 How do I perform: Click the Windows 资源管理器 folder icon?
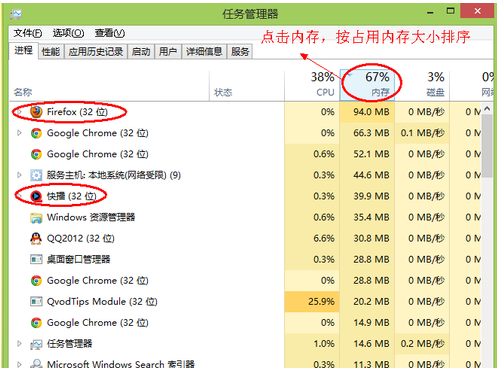click(36, 218)
